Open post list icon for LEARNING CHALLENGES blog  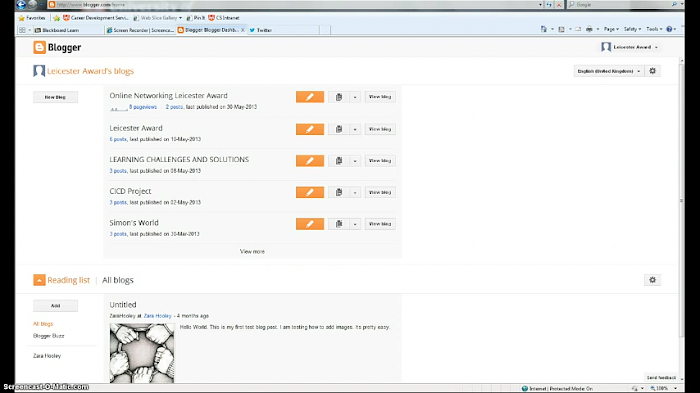pos(339,161)
